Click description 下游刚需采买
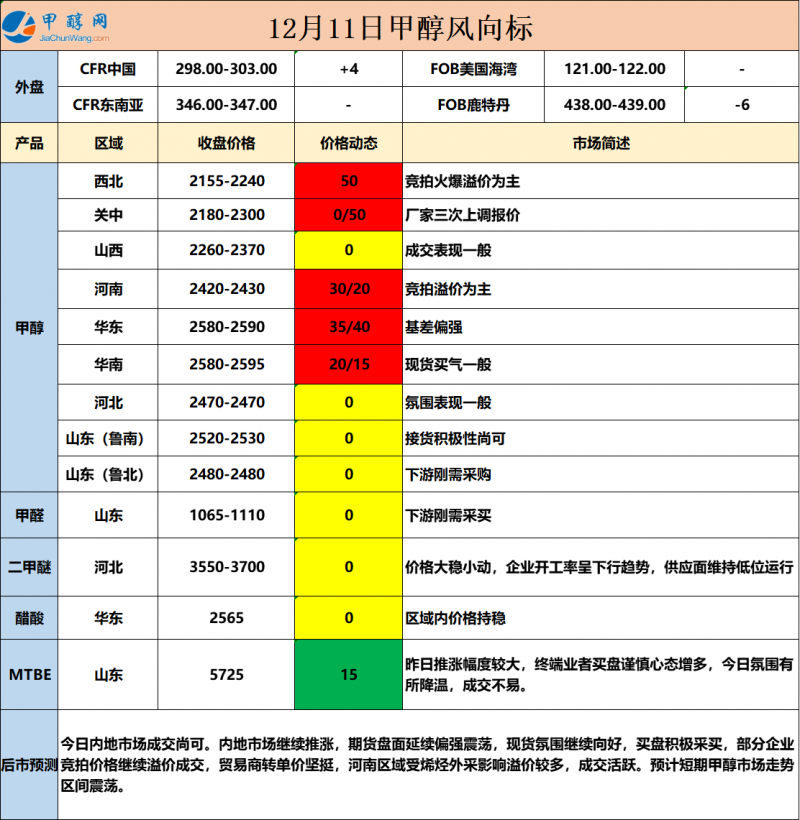This screenshot has width=800, height=820. point(448,516)
